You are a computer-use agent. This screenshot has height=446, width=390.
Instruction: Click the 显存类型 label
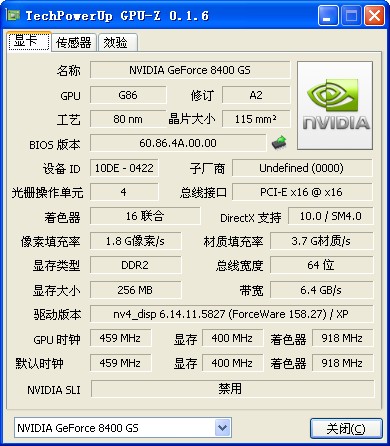(57, 266)
